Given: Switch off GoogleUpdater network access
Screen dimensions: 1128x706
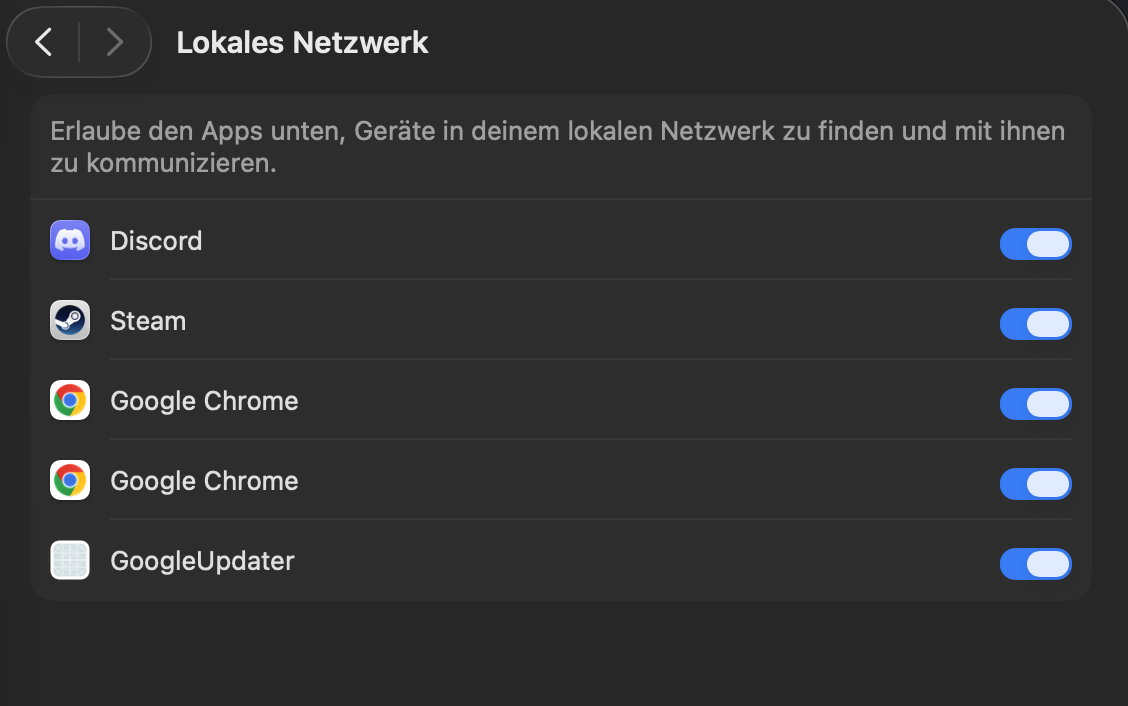Looking at the screenshot, I should tap(1035, 564).
